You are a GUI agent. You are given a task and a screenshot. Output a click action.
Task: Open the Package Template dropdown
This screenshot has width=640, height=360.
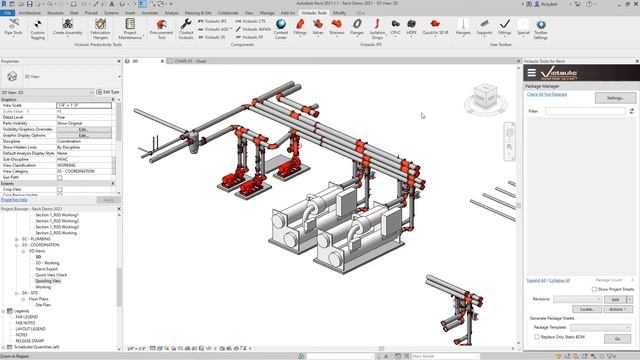coord(600,327)
